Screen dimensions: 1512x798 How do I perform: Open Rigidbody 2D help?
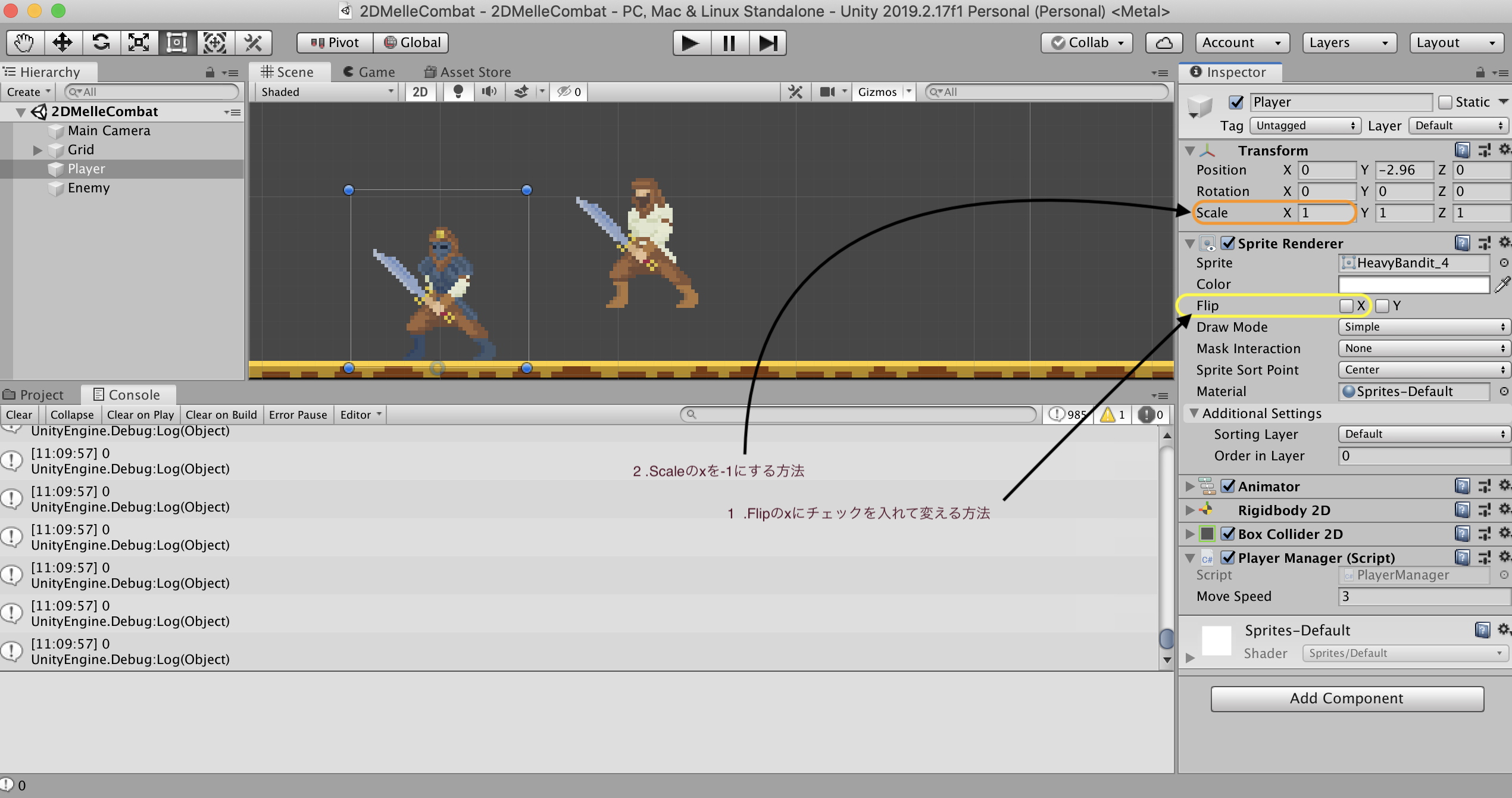click(1462, 510)
